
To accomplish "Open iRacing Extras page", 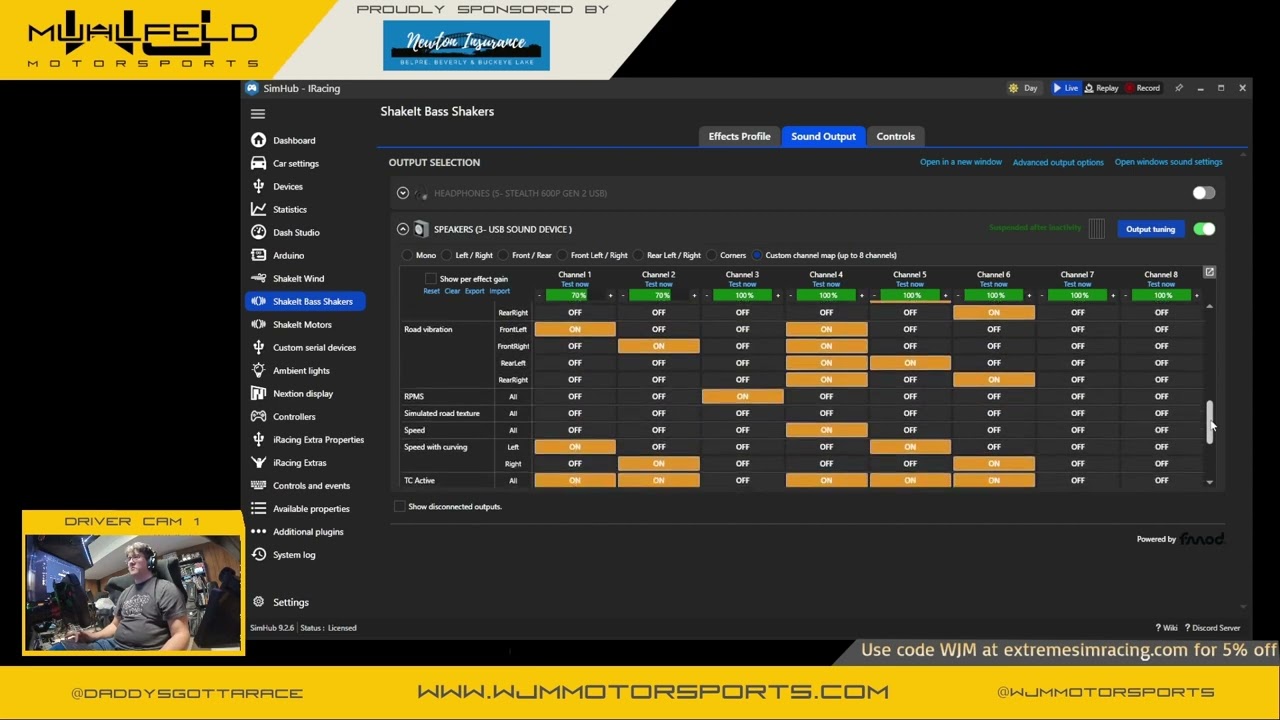I will [x=300, y=463].
